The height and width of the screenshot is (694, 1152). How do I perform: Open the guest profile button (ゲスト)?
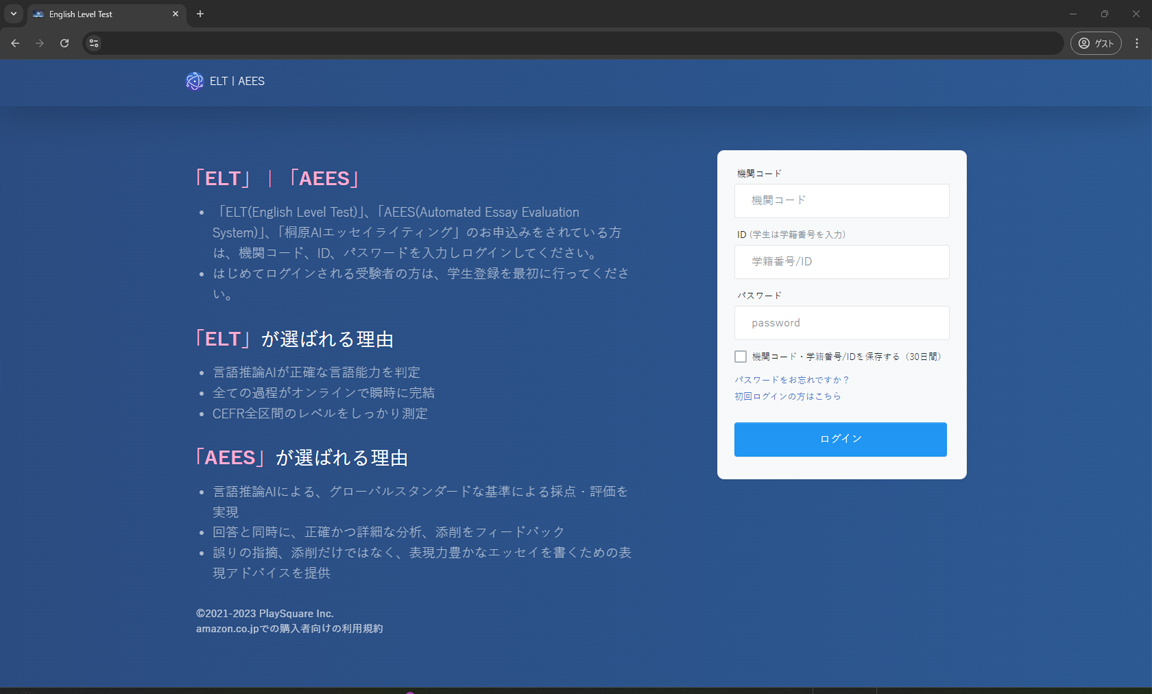click(x=1095, y=43)
